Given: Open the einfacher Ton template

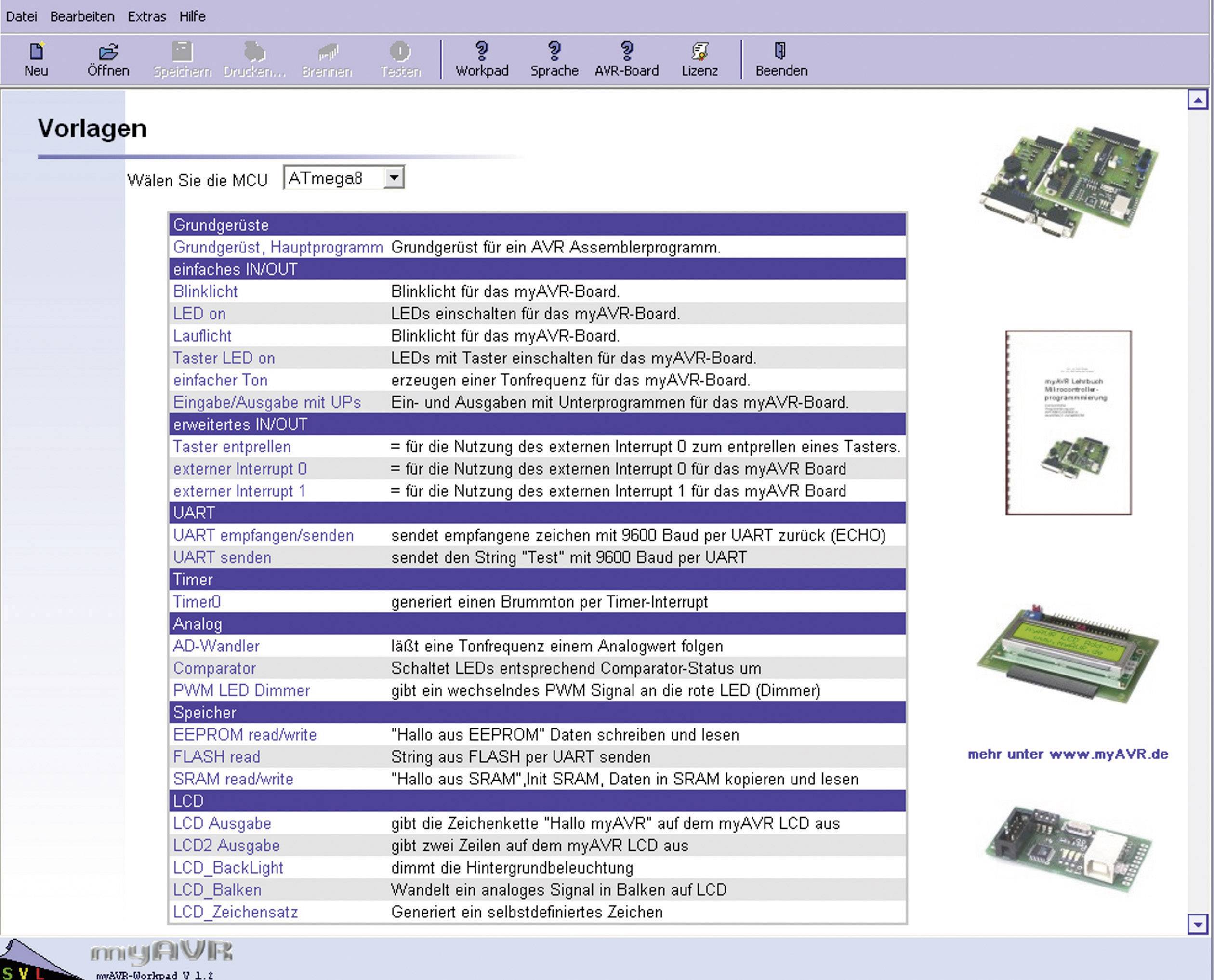Looking at the screenshot, I should coord(220,380).
